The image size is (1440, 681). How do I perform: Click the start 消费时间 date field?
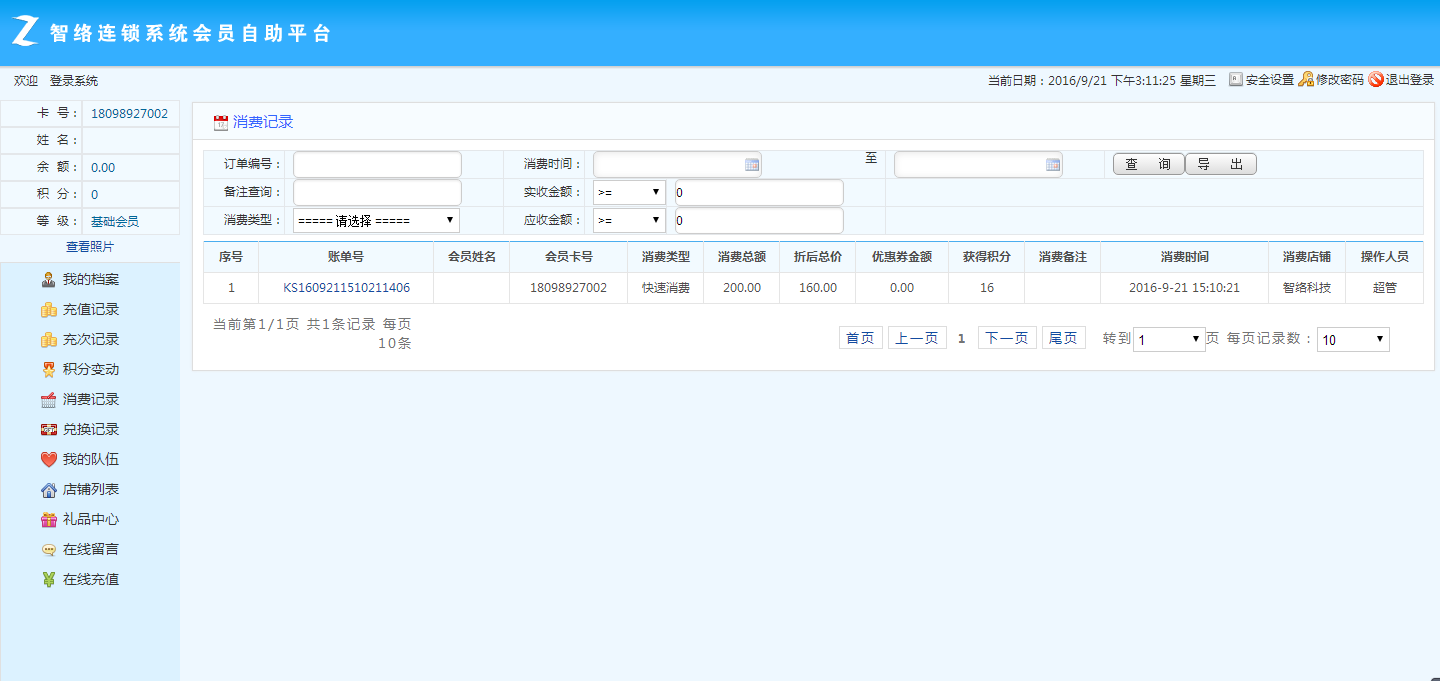click(677, 164)
